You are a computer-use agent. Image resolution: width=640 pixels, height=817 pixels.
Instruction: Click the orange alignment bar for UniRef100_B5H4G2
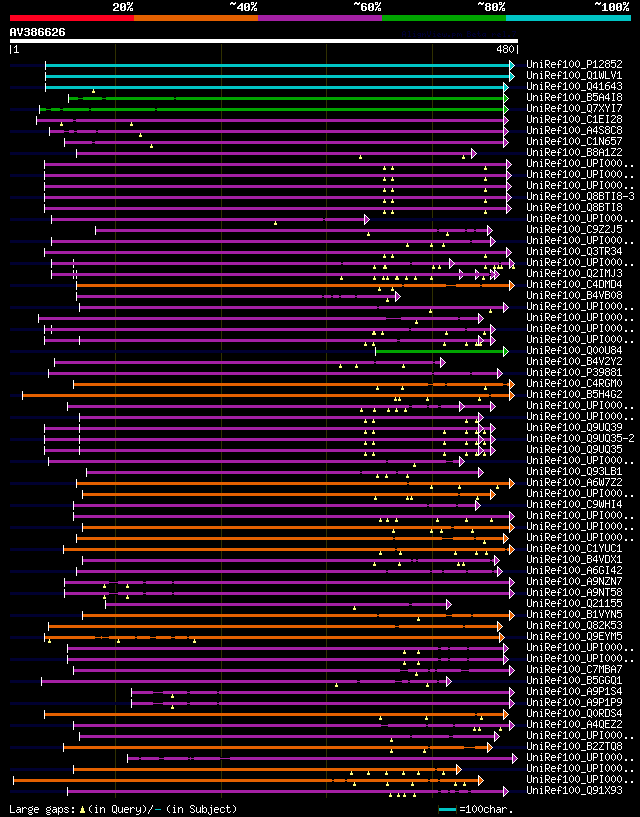(268, 395)
